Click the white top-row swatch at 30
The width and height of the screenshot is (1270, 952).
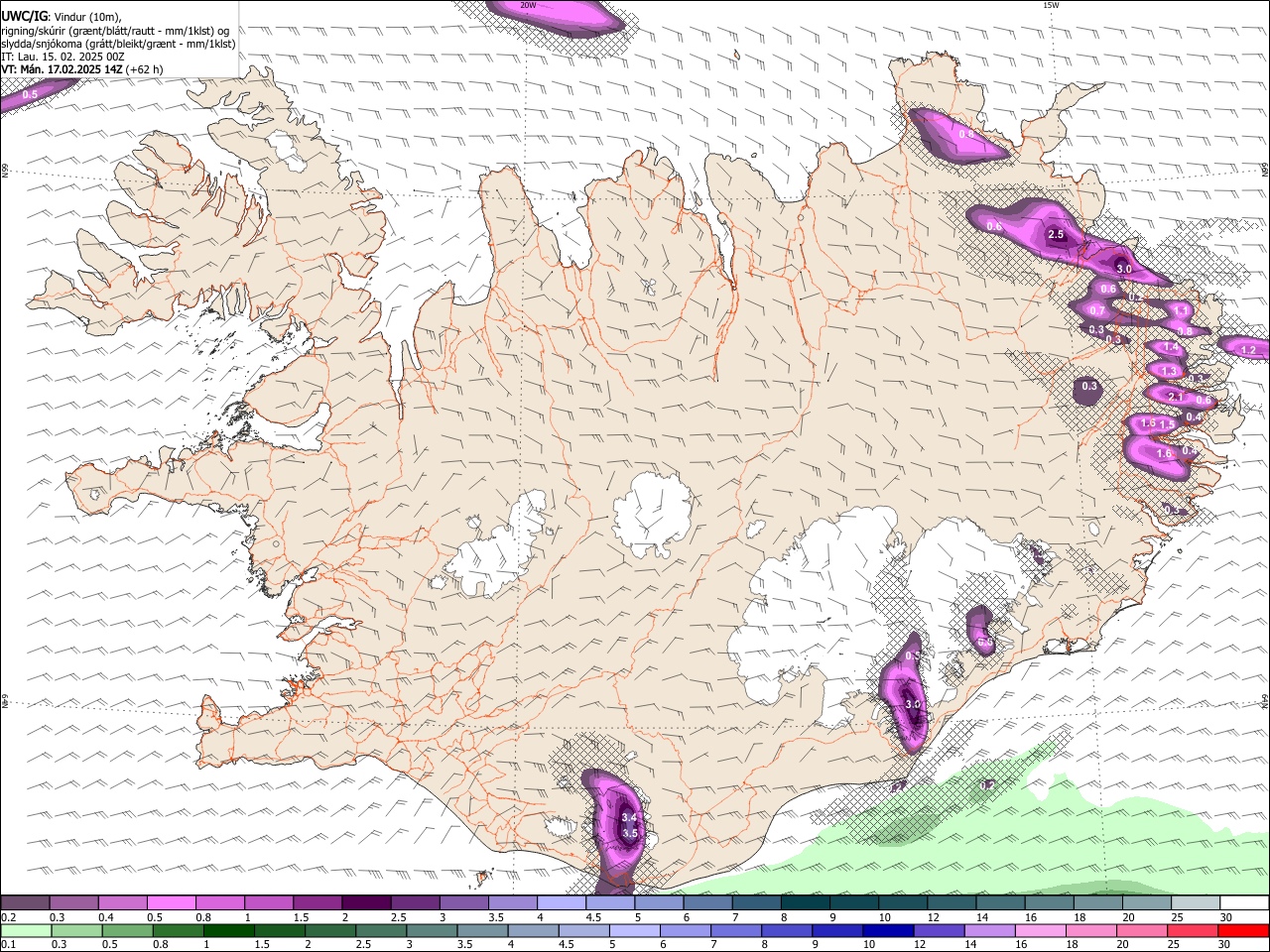1243,903
